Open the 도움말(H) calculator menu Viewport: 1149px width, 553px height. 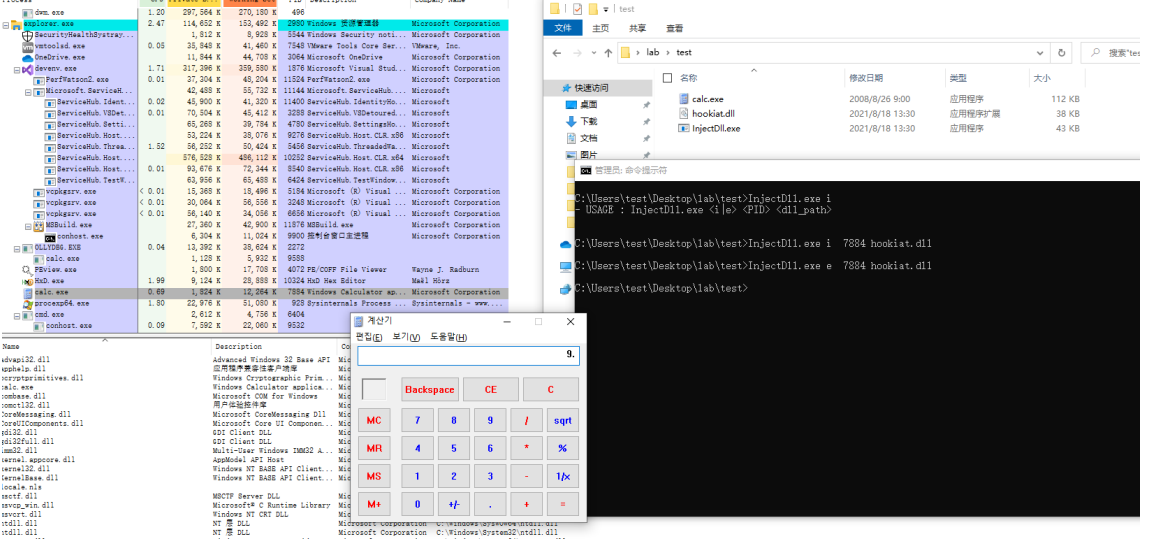448,337
